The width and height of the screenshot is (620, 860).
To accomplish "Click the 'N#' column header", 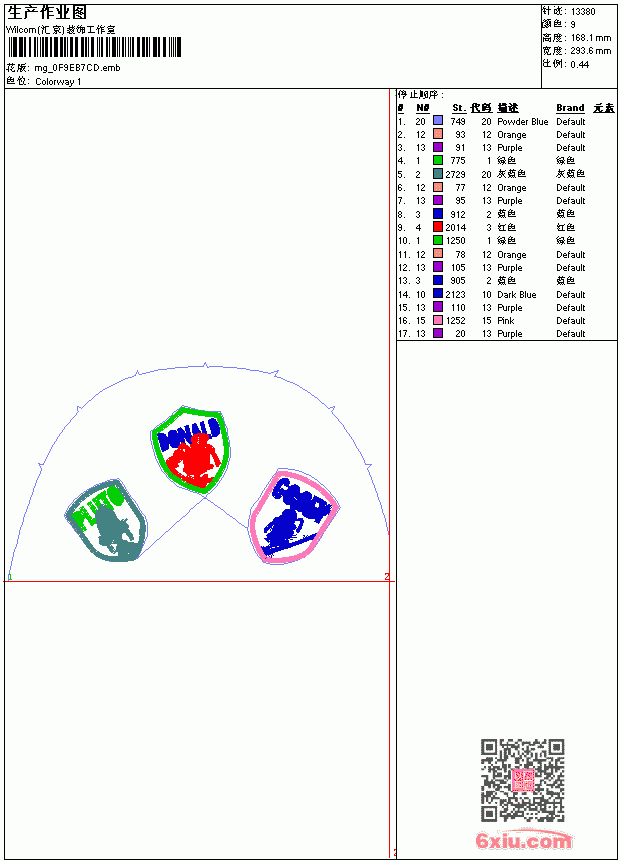I will tap(422, 108).
